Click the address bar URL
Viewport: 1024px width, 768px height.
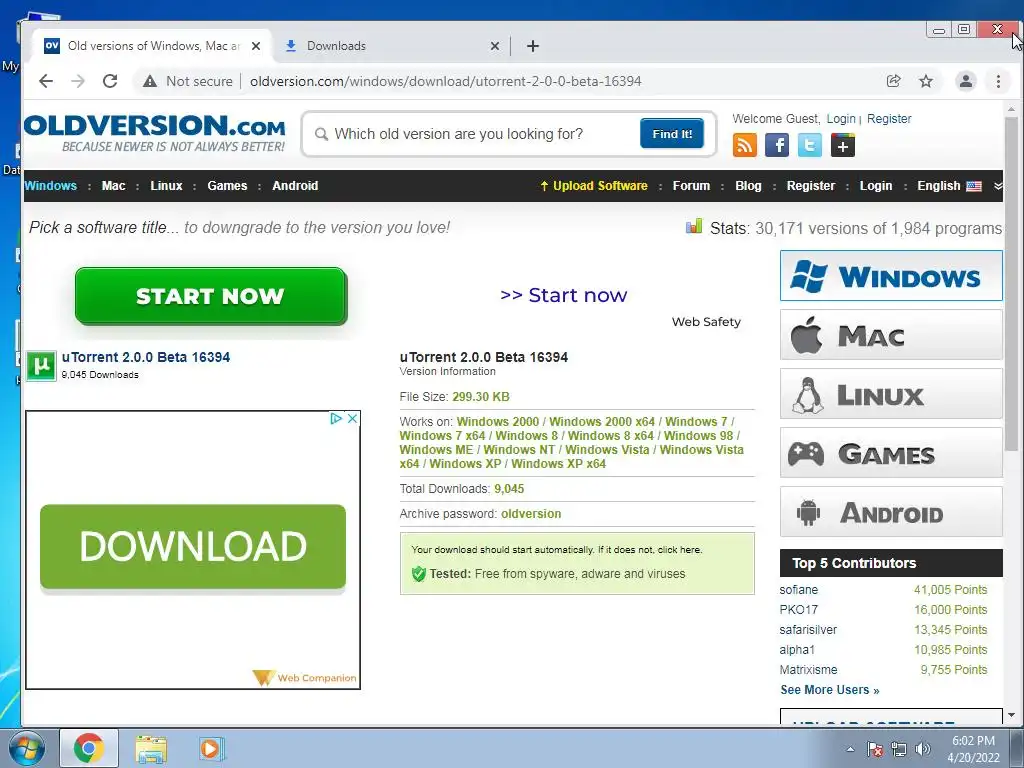pos(445,81)
